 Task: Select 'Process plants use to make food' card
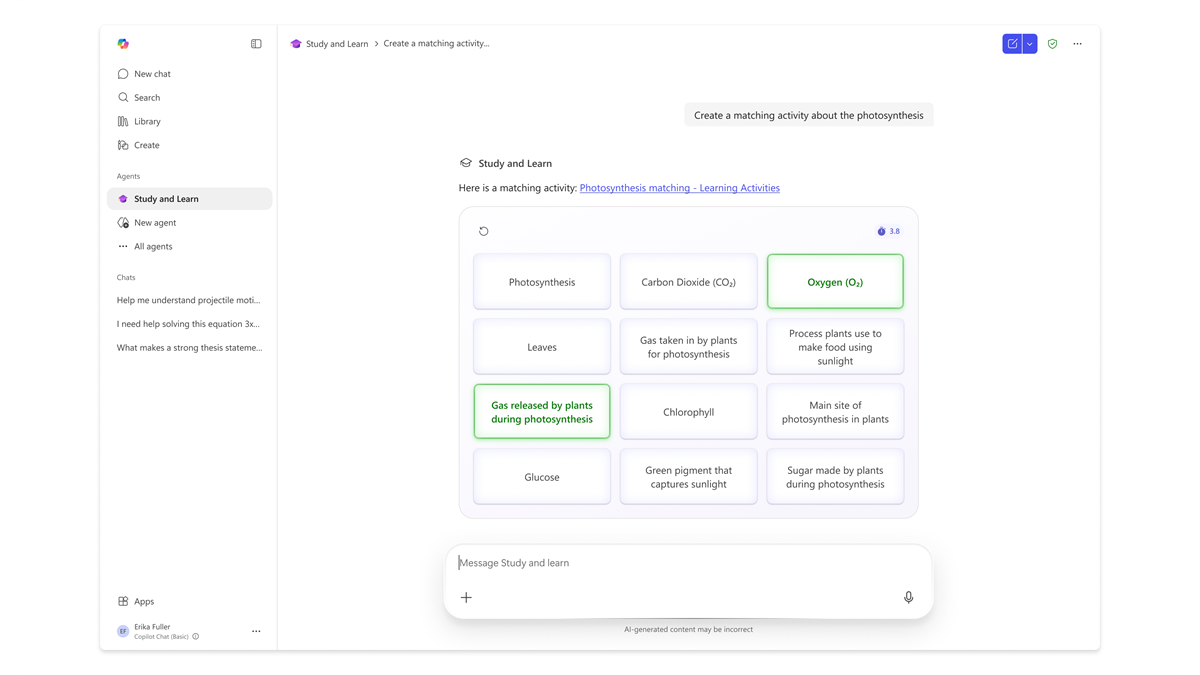(x=835, y=347)
